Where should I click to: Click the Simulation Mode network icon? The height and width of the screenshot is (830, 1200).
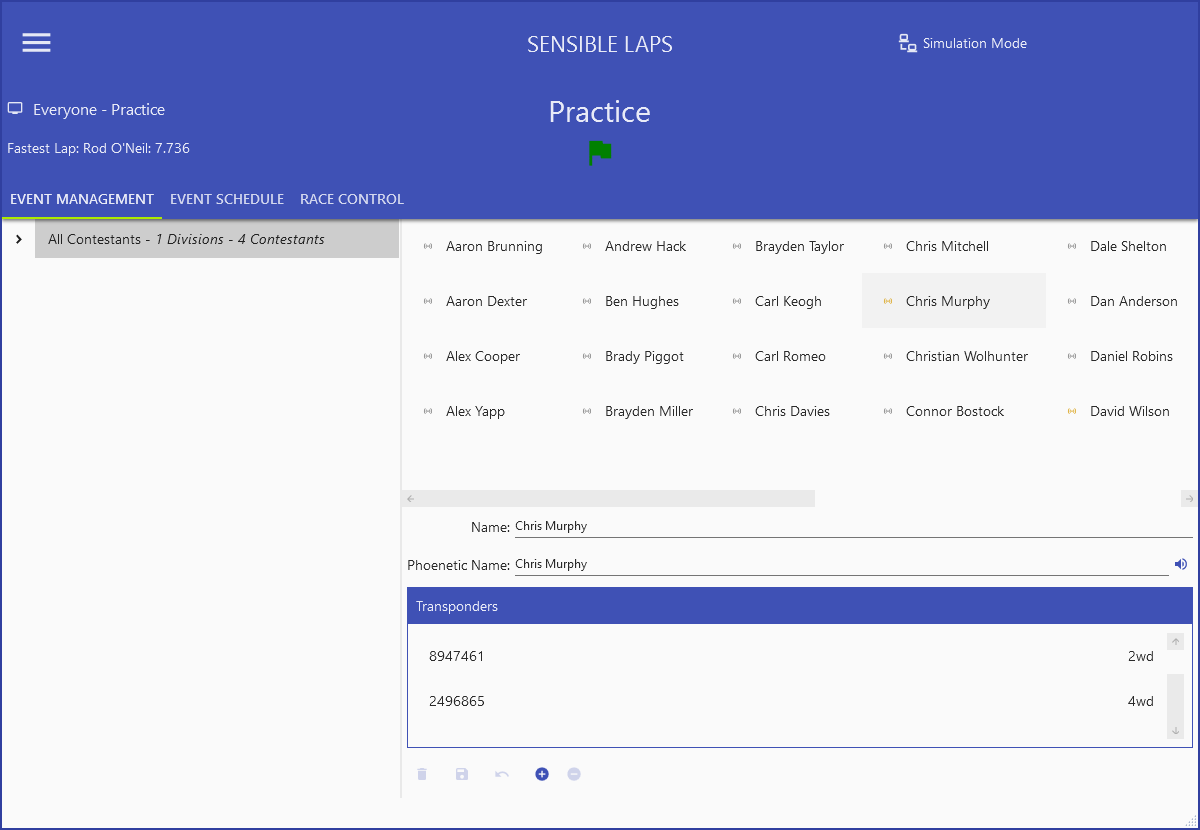907,43
